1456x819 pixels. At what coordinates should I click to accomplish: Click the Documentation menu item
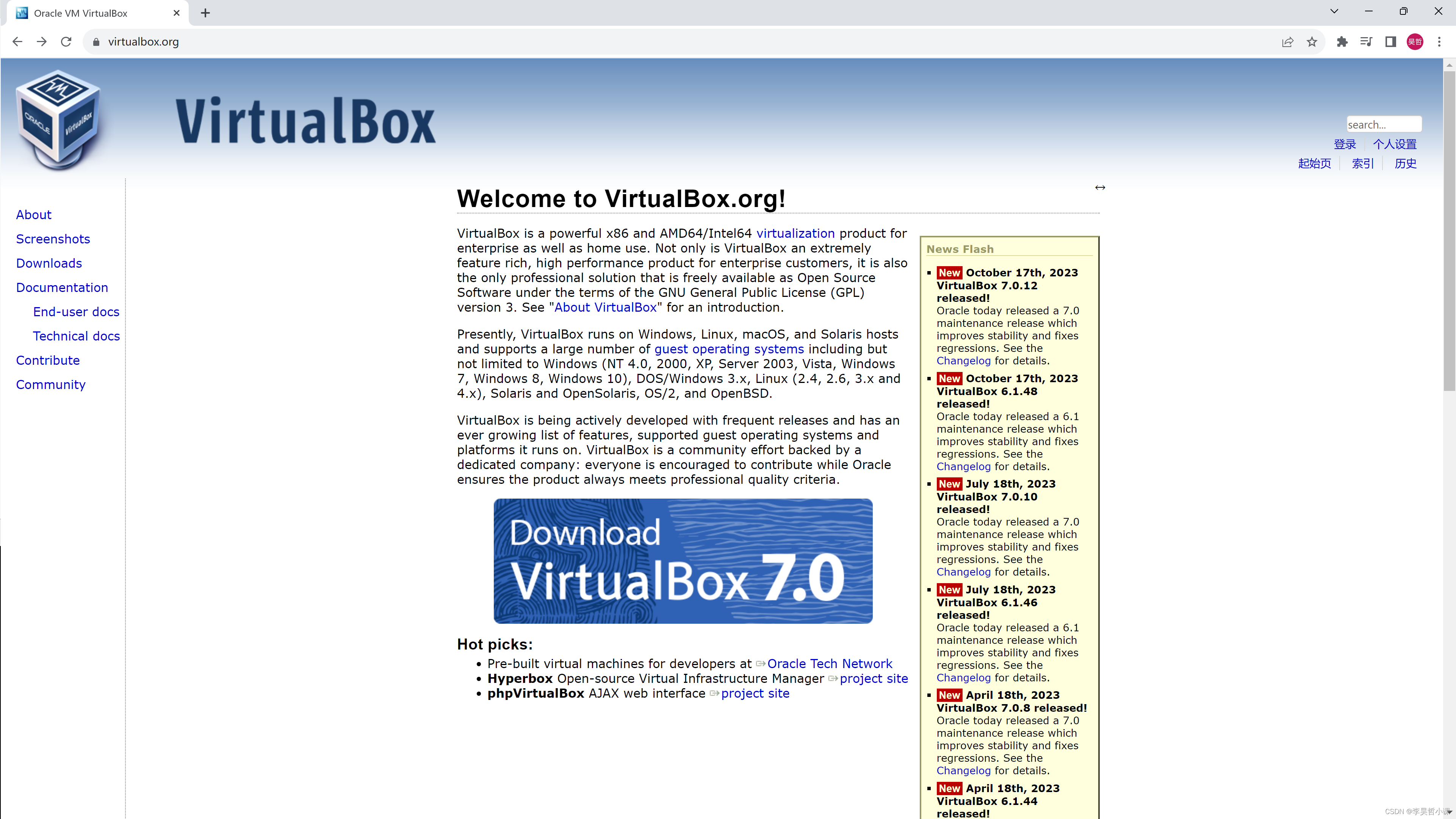62,287
